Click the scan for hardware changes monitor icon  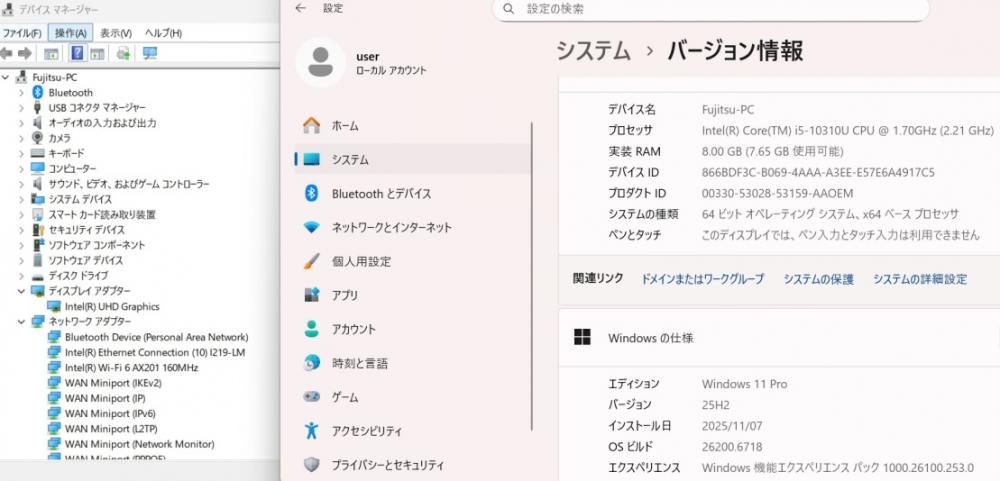[149, 53]
